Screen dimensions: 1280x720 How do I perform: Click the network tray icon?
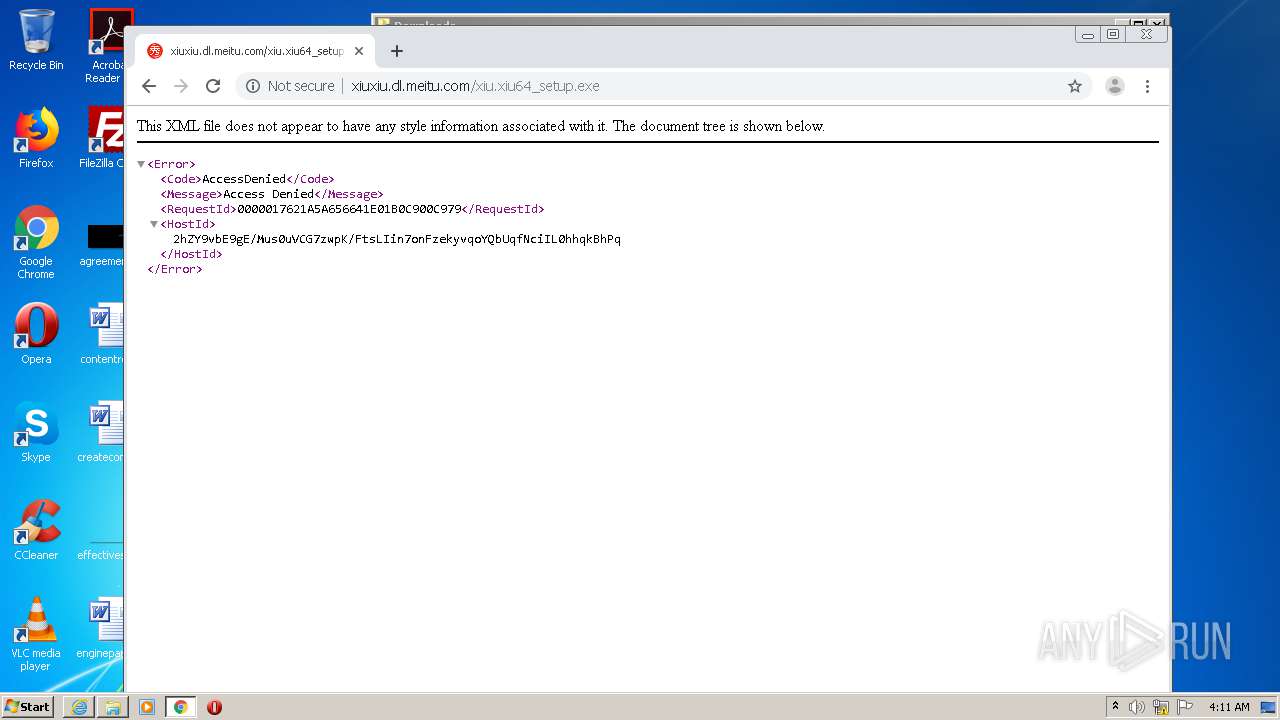click(1161, 707)
